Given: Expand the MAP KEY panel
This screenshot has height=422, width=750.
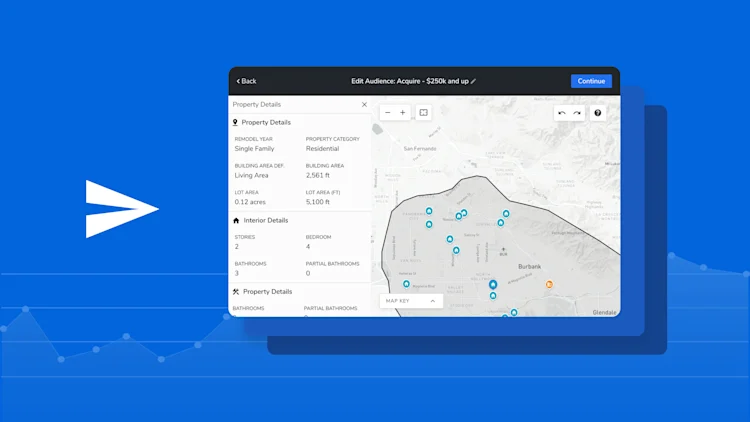Looking at the screenshot, I should [x=411, y=301].
